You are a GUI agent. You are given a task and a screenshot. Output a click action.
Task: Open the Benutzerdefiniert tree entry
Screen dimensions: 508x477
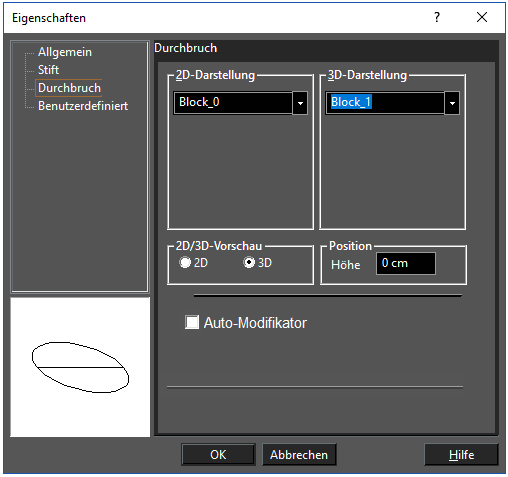[x=83, y=106]
